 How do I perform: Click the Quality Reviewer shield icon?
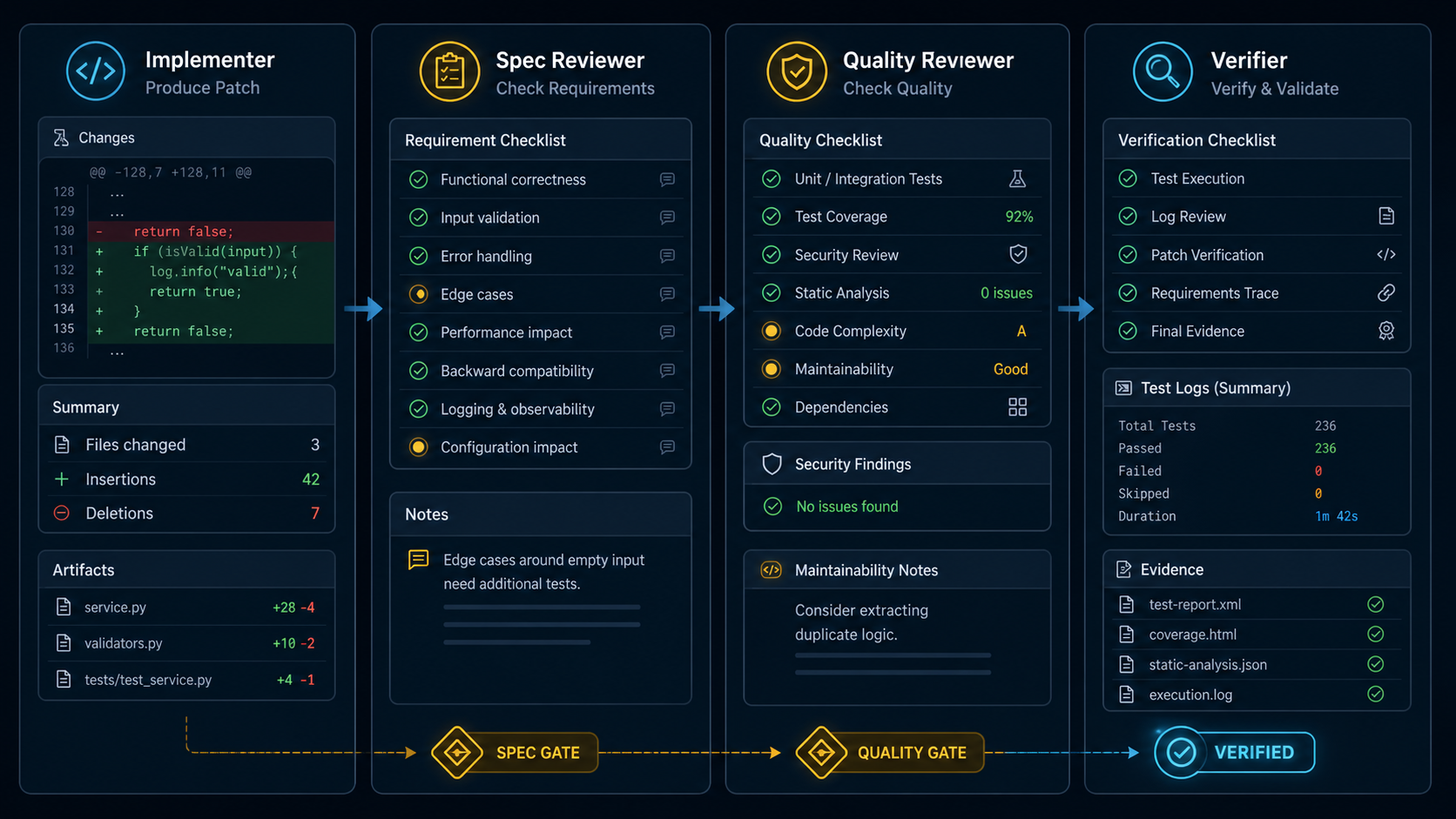pos(797,71)
